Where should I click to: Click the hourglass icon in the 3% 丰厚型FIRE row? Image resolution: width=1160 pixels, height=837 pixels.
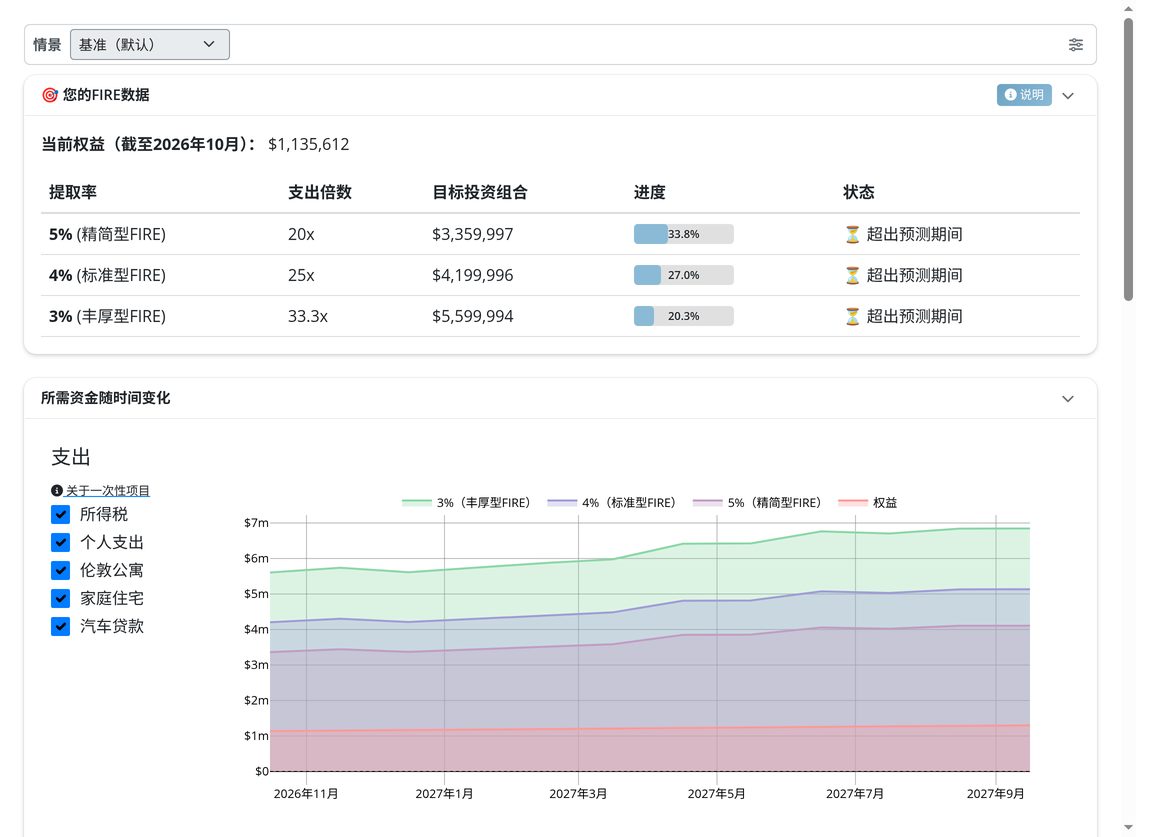click(852, 317)
